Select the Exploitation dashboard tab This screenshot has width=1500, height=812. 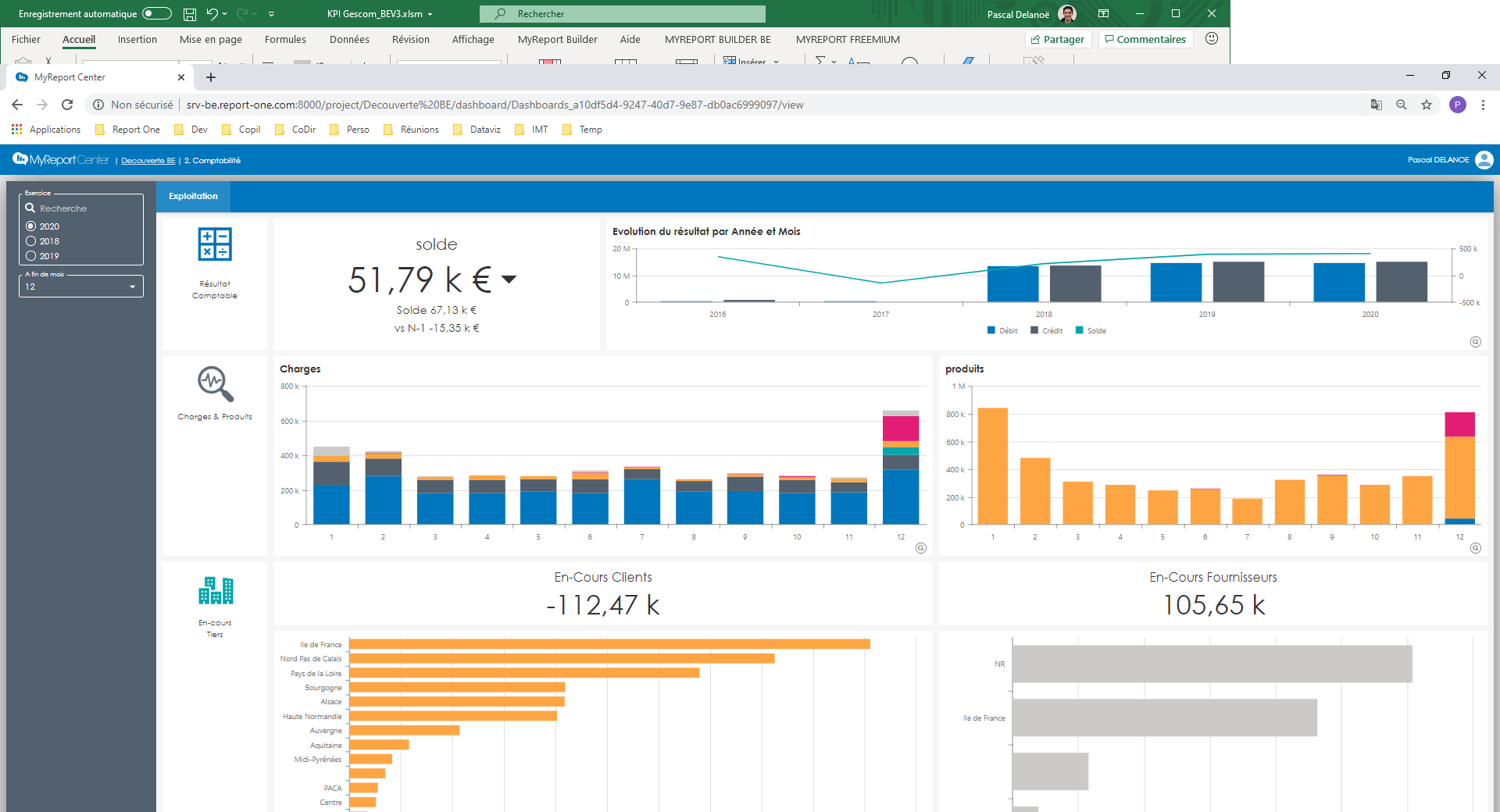click(x=193, y=197)
